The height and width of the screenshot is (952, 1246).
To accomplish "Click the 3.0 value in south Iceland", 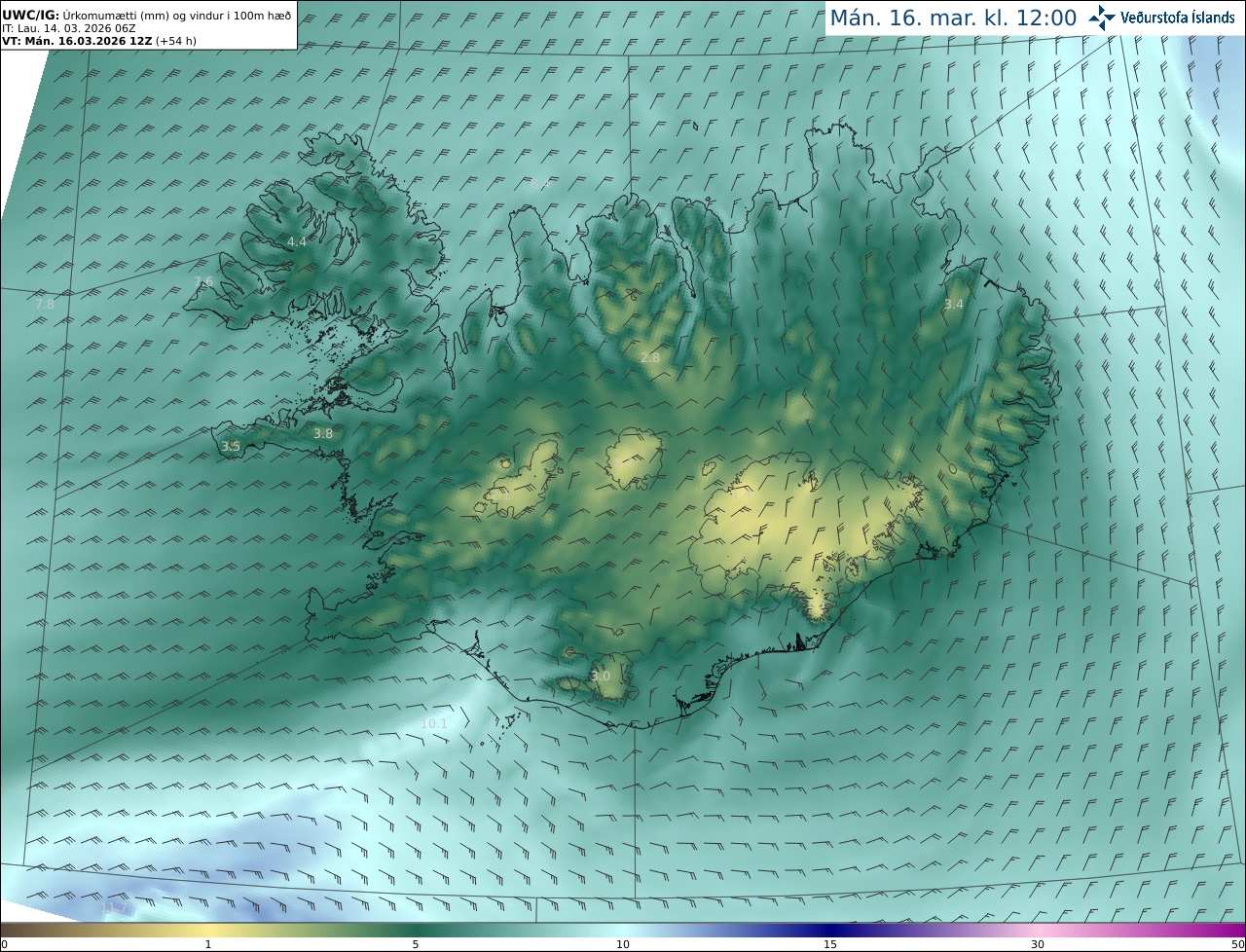I will 601,676.
